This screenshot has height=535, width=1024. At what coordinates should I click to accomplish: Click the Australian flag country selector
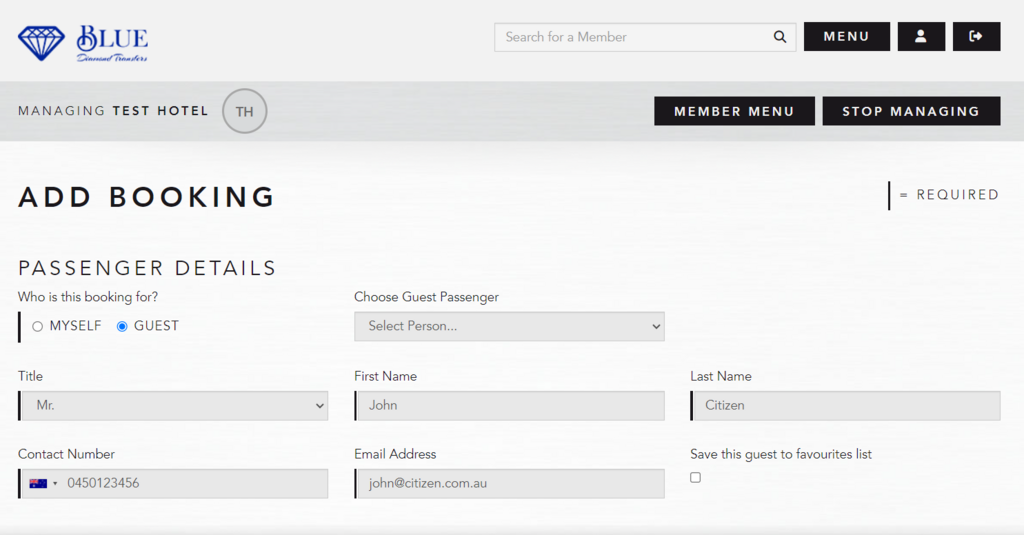click(43, 484)
